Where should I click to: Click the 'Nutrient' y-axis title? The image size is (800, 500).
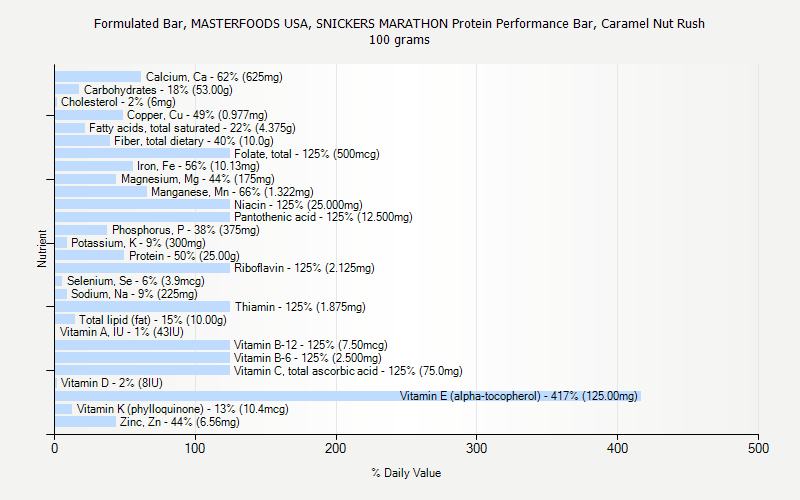(42, 248)
